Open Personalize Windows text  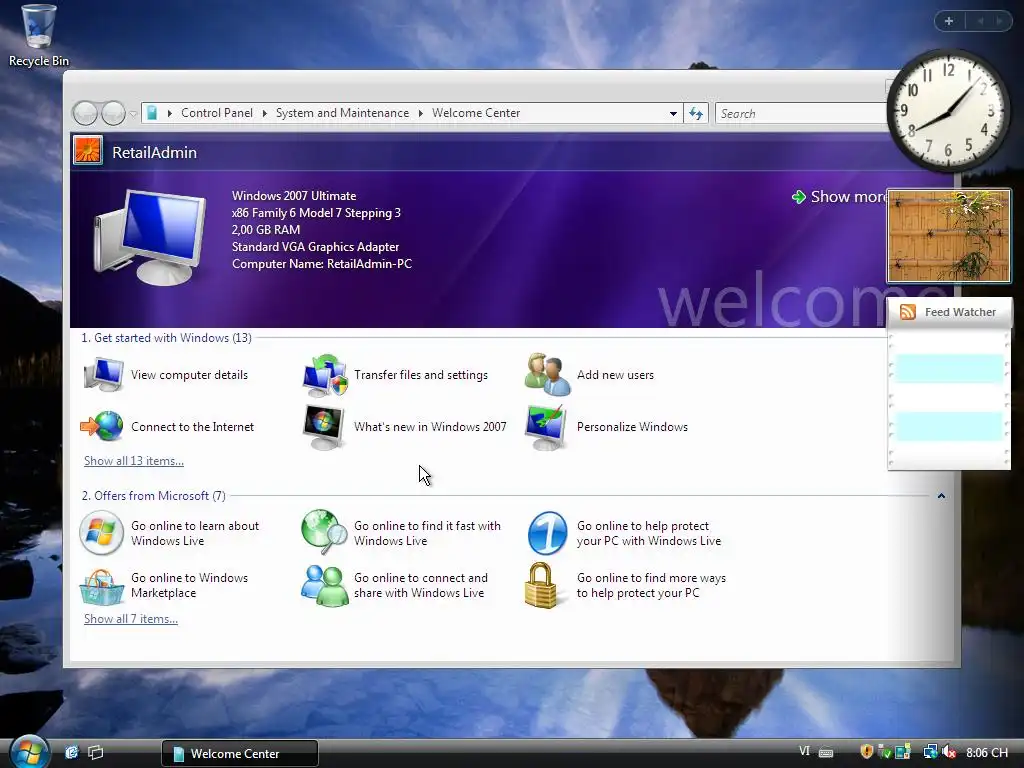(x=632, y=427)
